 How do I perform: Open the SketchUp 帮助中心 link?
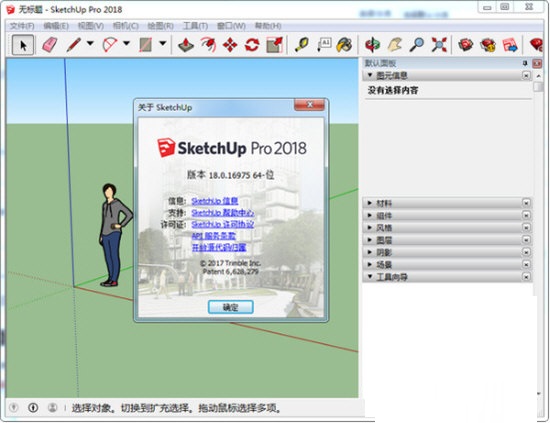223,213
